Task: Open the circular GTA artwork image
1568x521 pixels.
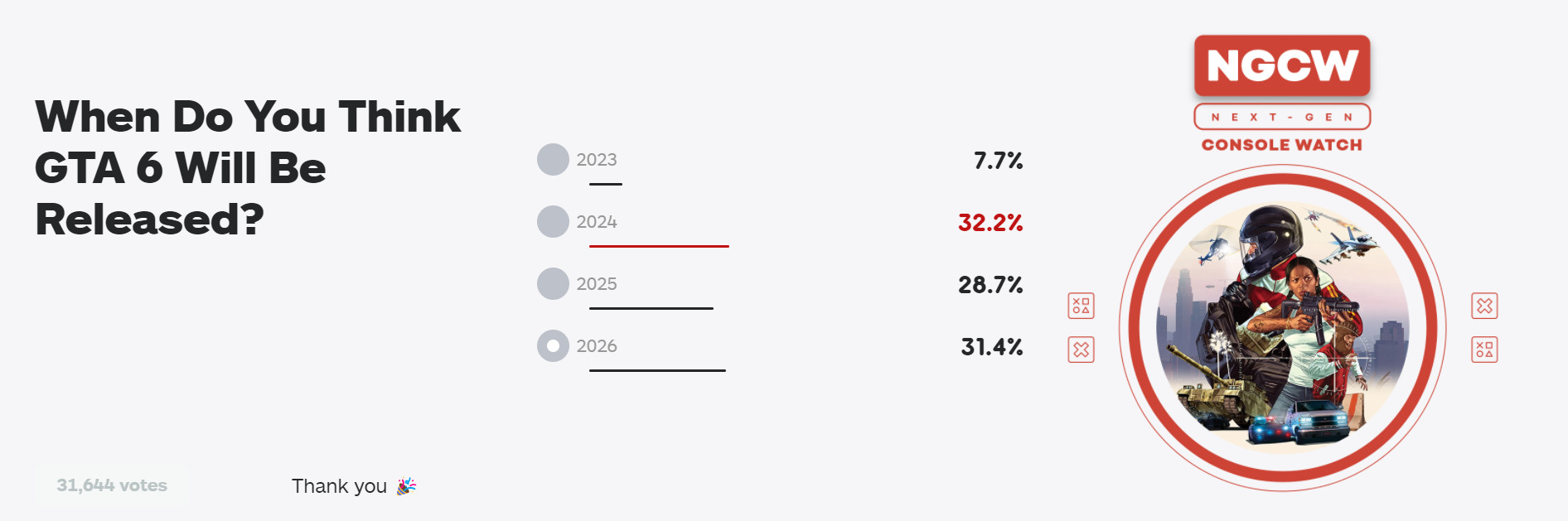Action: (1282, 328)
